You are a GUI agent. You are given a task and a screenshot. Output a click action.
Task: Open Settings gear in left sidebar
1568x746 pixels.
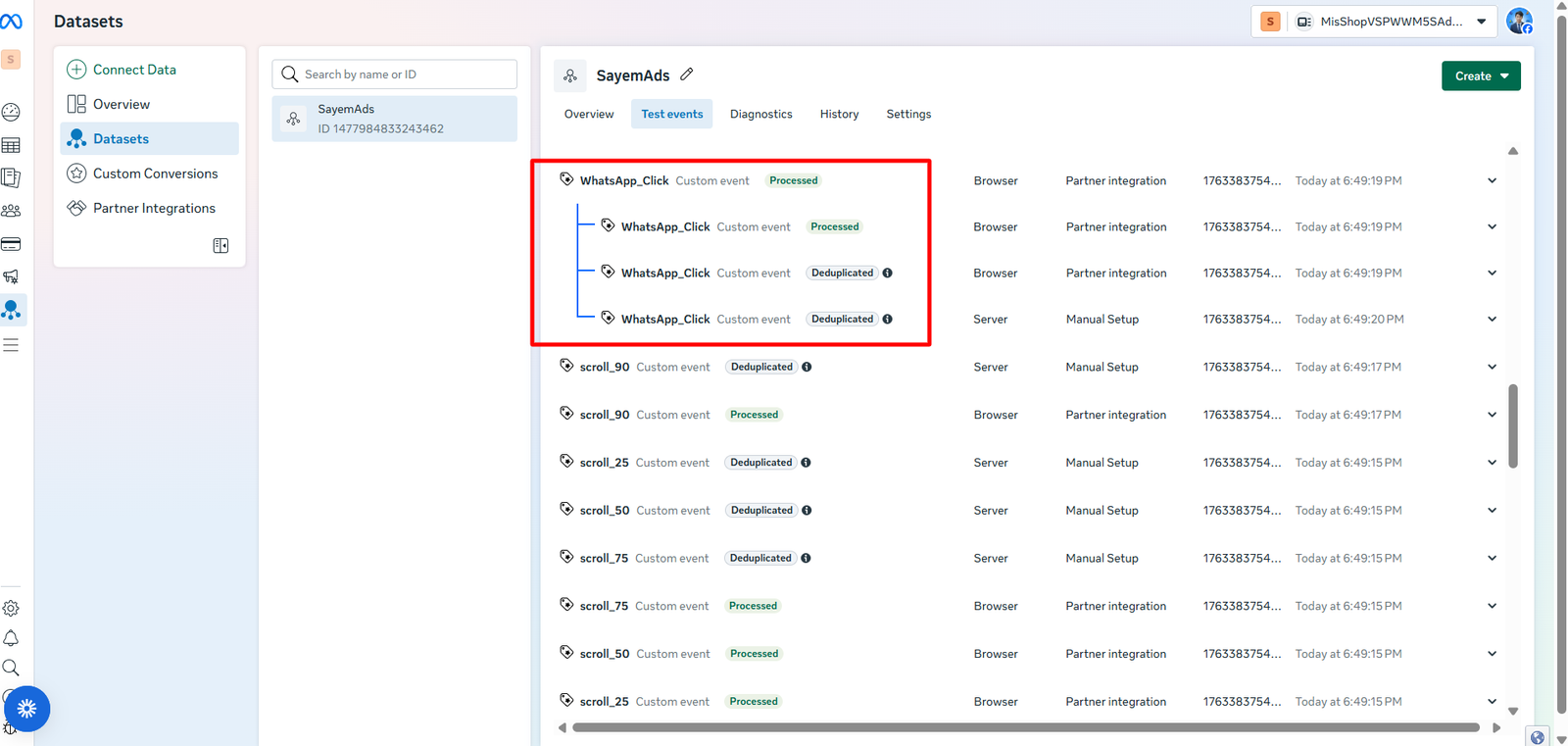click(12, 609)
